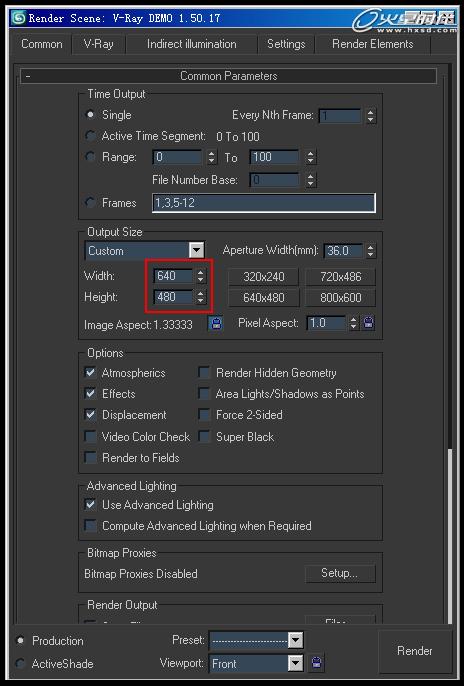Lock the viewport selection icon
Image resolution: width=464 pixels, height=686 pixels.
coord(317,663)
